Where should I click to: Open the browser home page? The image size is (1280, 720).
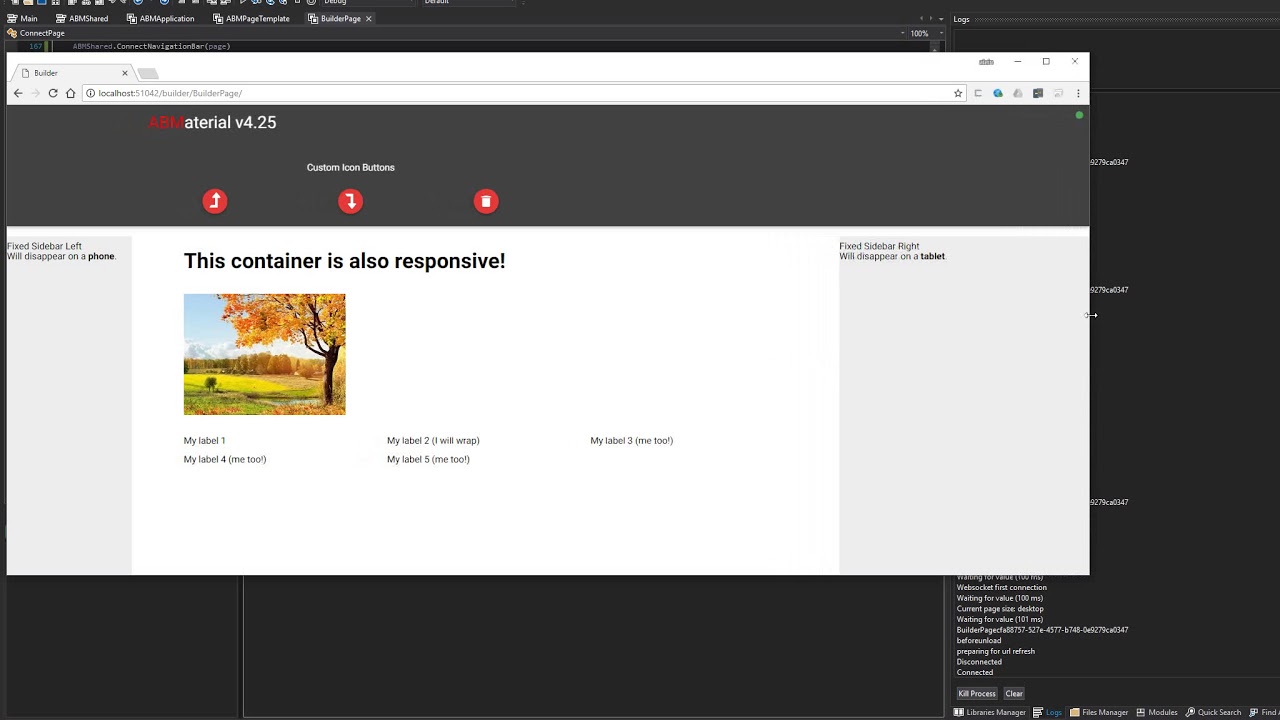pyautogui.click(x=70, y=93)
